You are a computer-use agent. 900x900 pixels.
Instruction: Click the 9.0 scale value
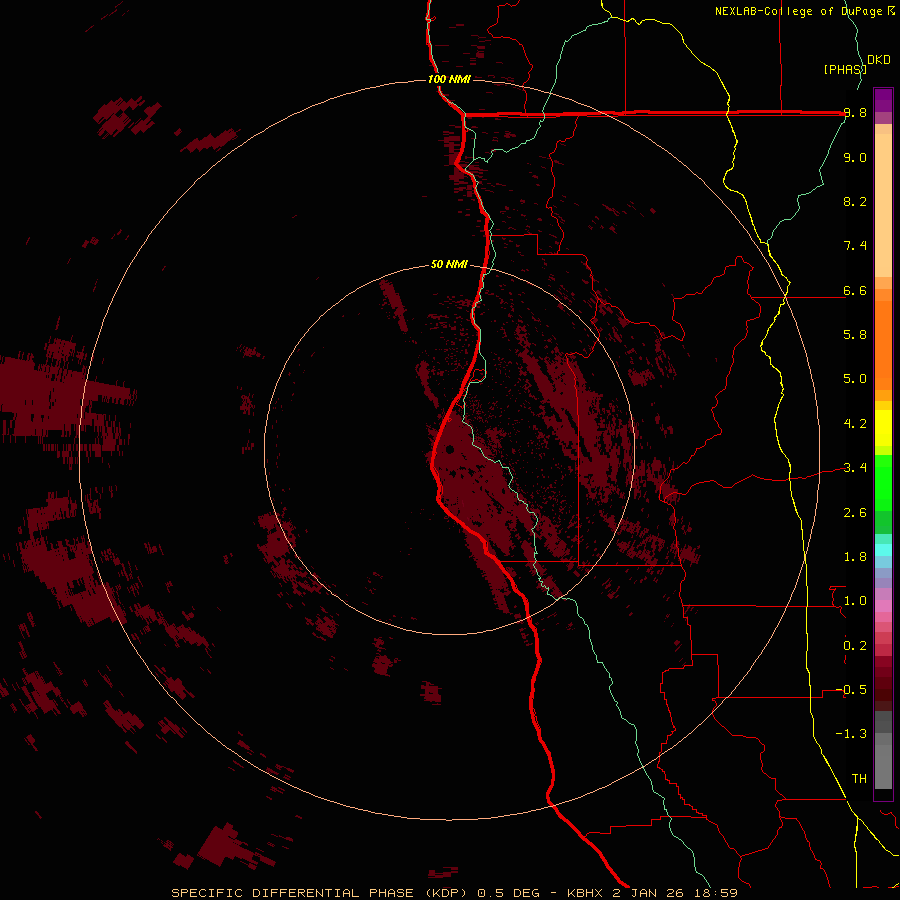(855, 157)
